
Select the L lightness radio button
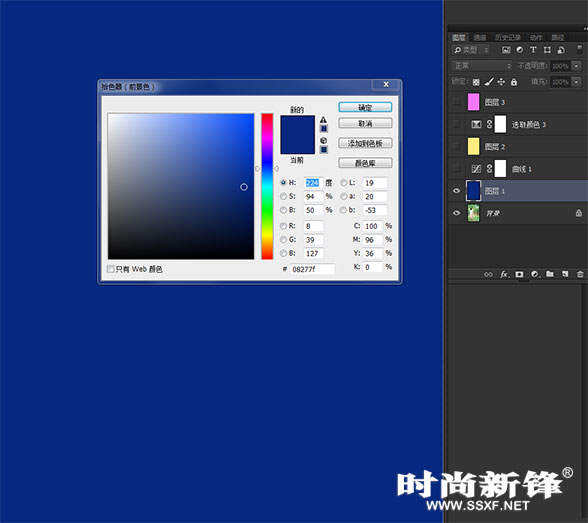[344, 183]
